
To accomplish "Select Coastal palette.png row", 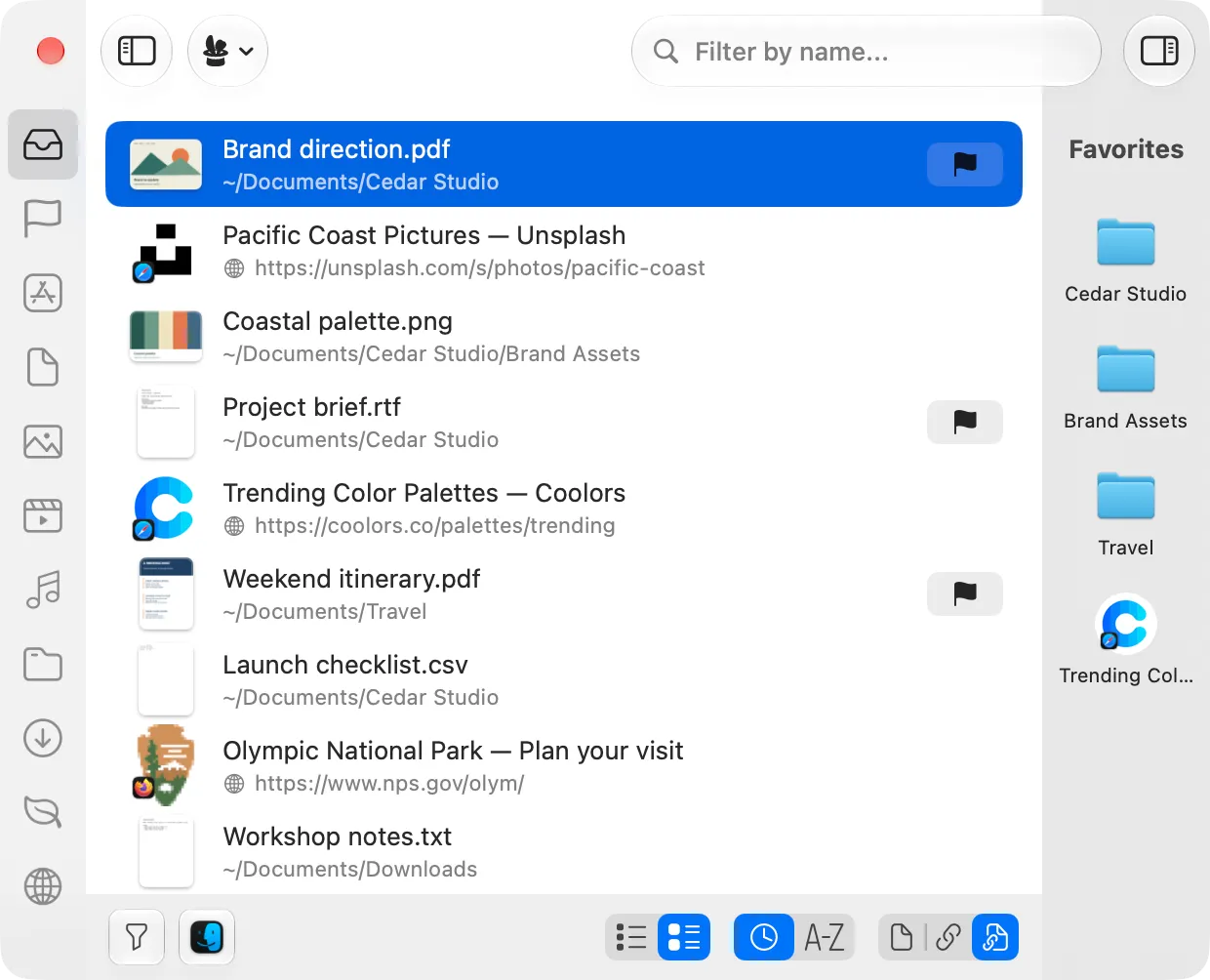I will 564,336.
